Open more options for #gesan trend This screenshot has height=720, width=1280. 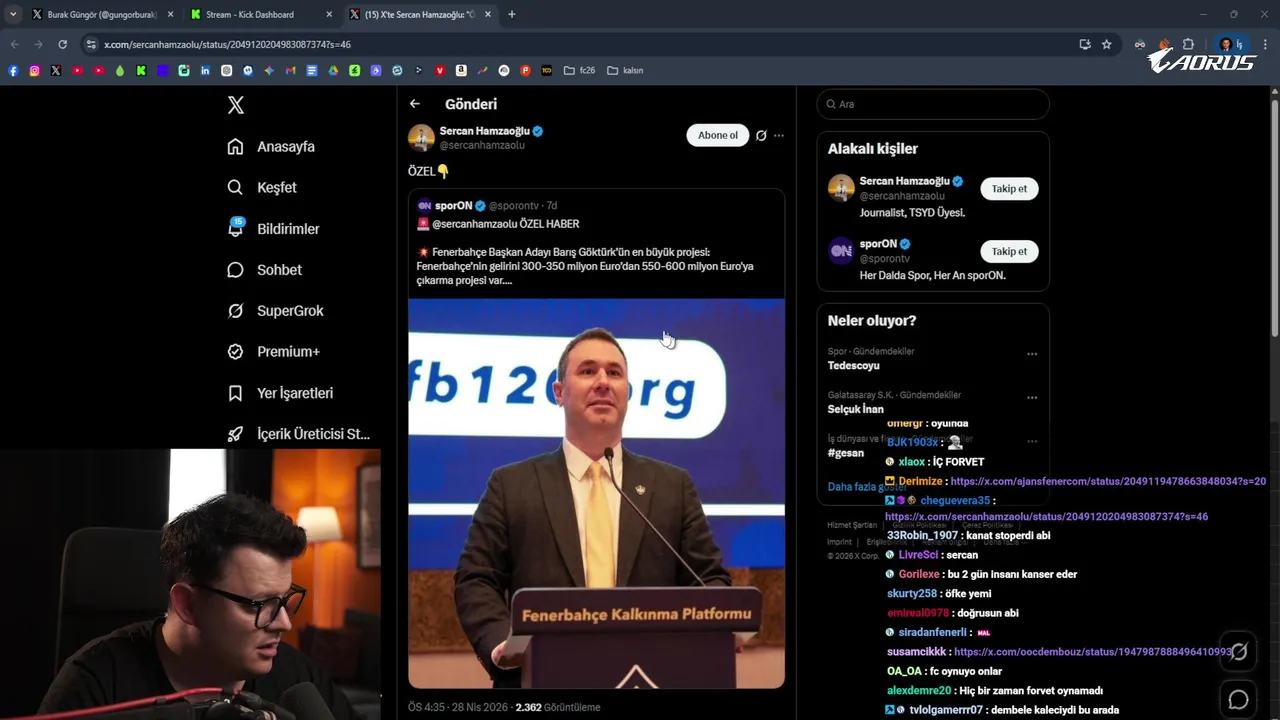point(1032,441)
